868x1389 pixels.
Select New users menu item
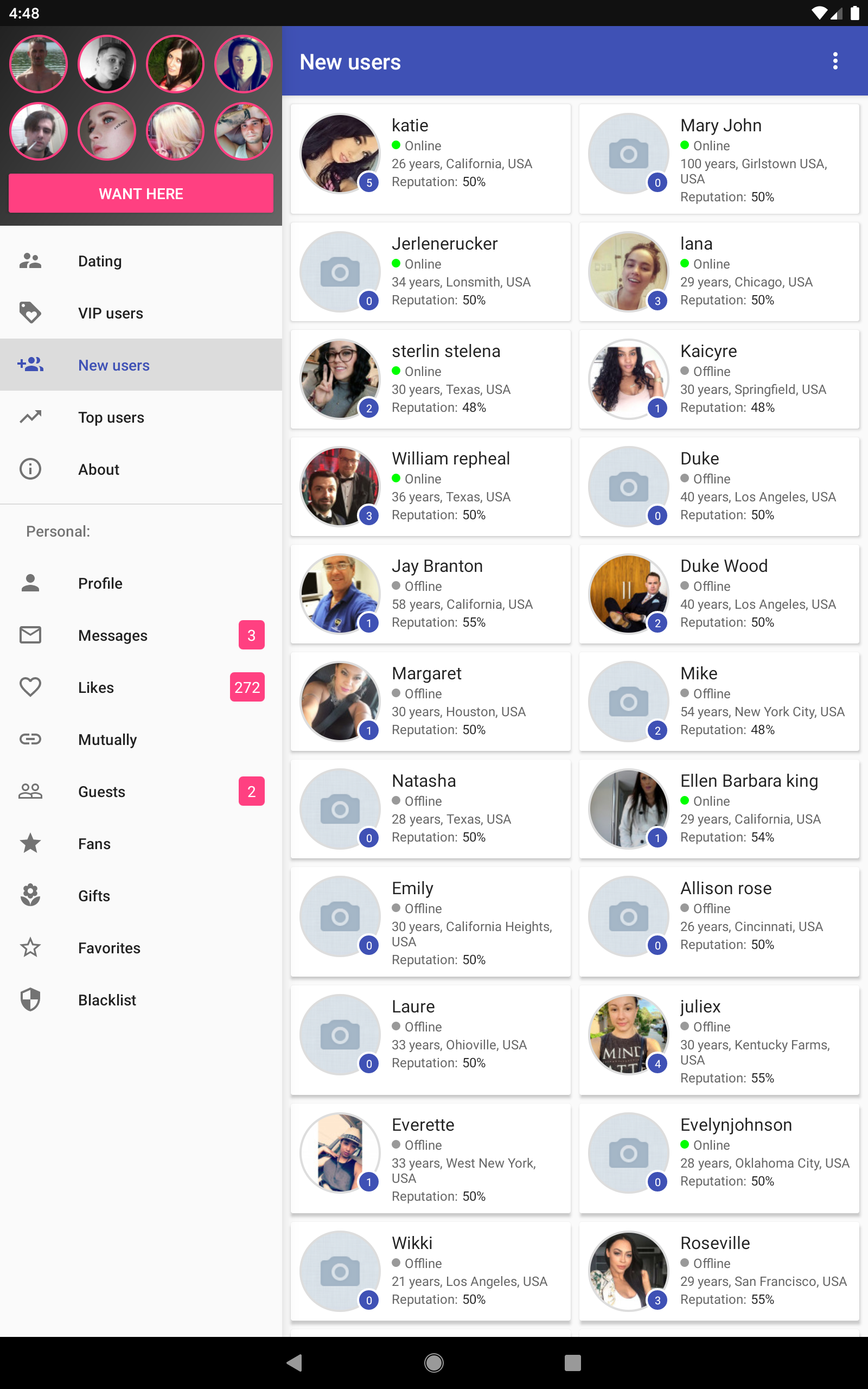tap(114, 365)
